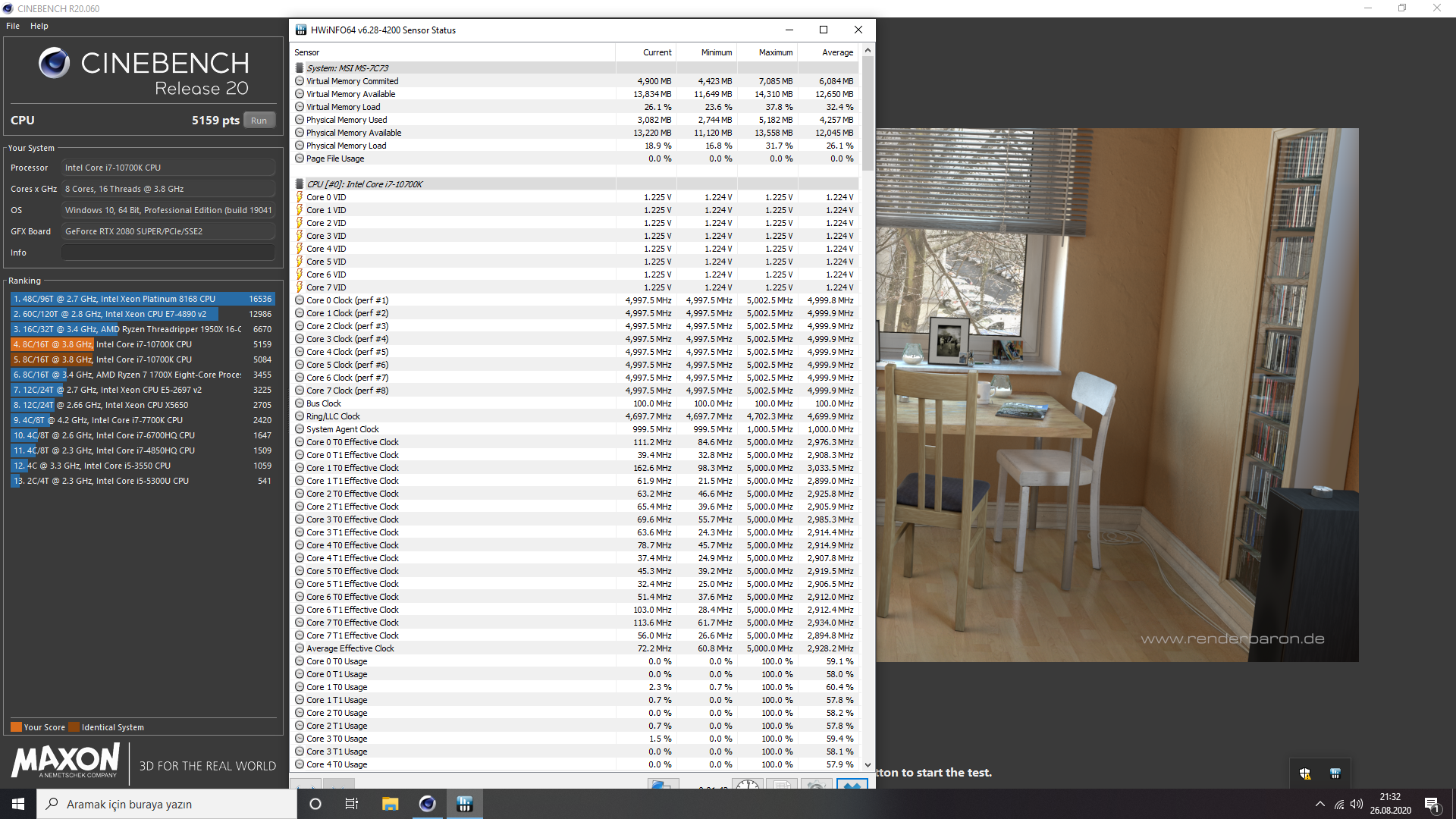This screenshot has height=819, width=1456.
Task: Click the icon beside Bus Clock
Action: point(300,403)
